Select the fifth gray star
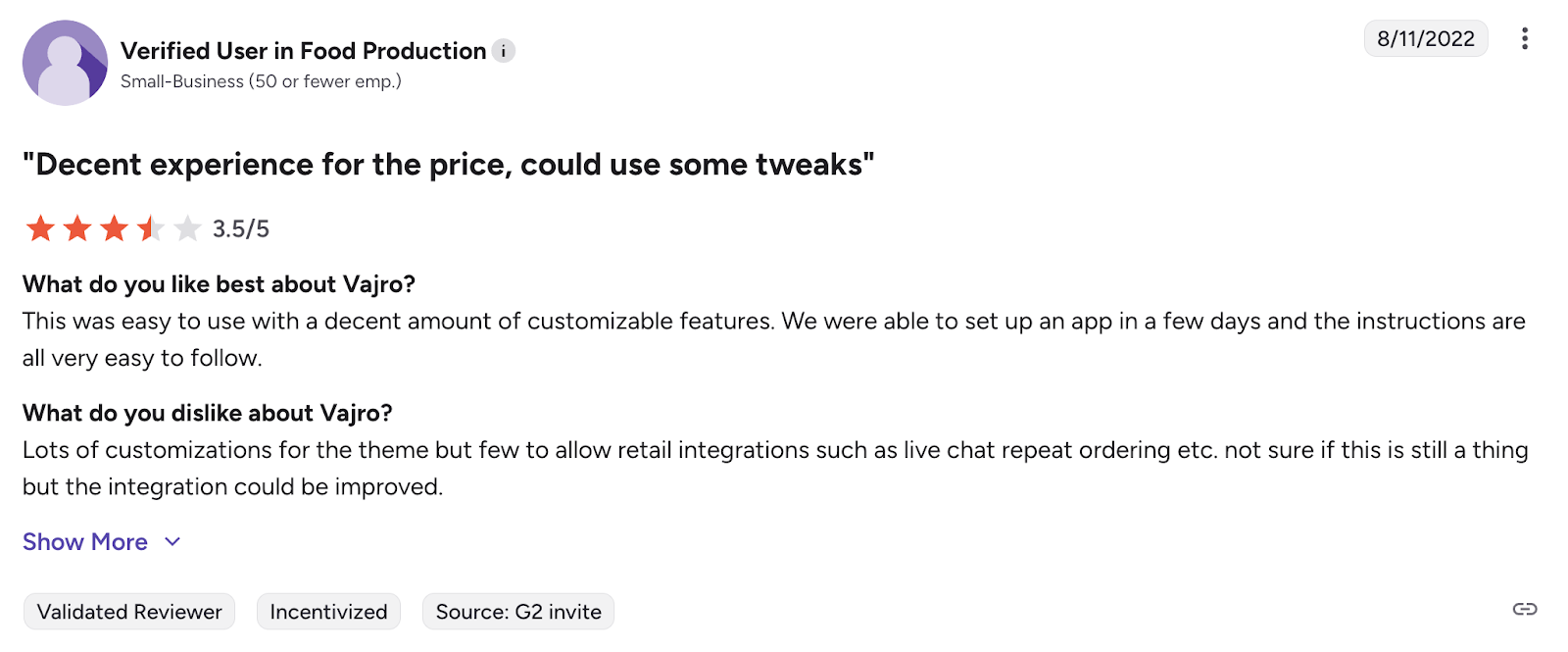Image resolution: width=1568 pixels, height=652 pixels. click(x=187, y=227)
